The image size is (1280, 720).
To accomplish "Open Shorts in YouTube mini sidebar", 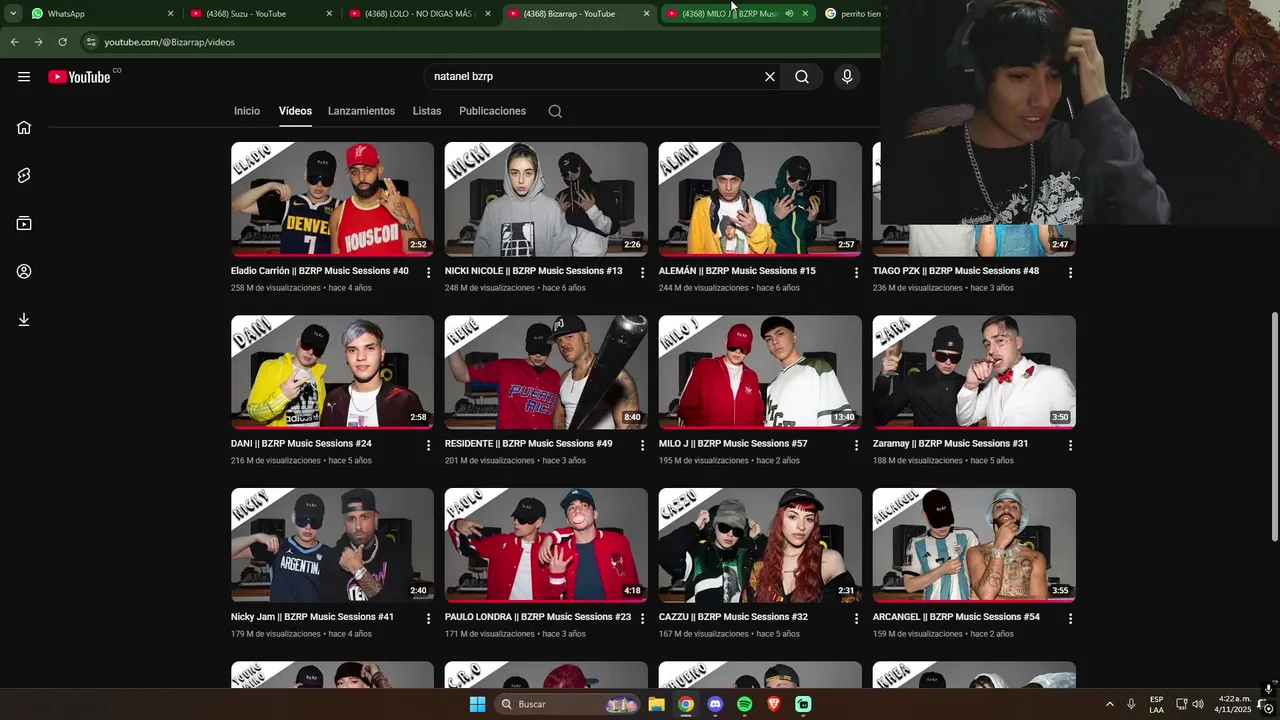I will (24, 175).
